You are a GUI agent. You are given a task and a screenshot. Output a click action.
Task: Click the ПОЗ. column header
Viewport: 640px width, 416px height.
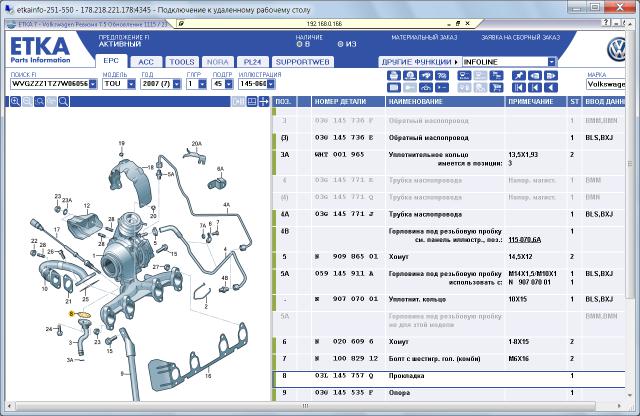(x=284, y=102)
